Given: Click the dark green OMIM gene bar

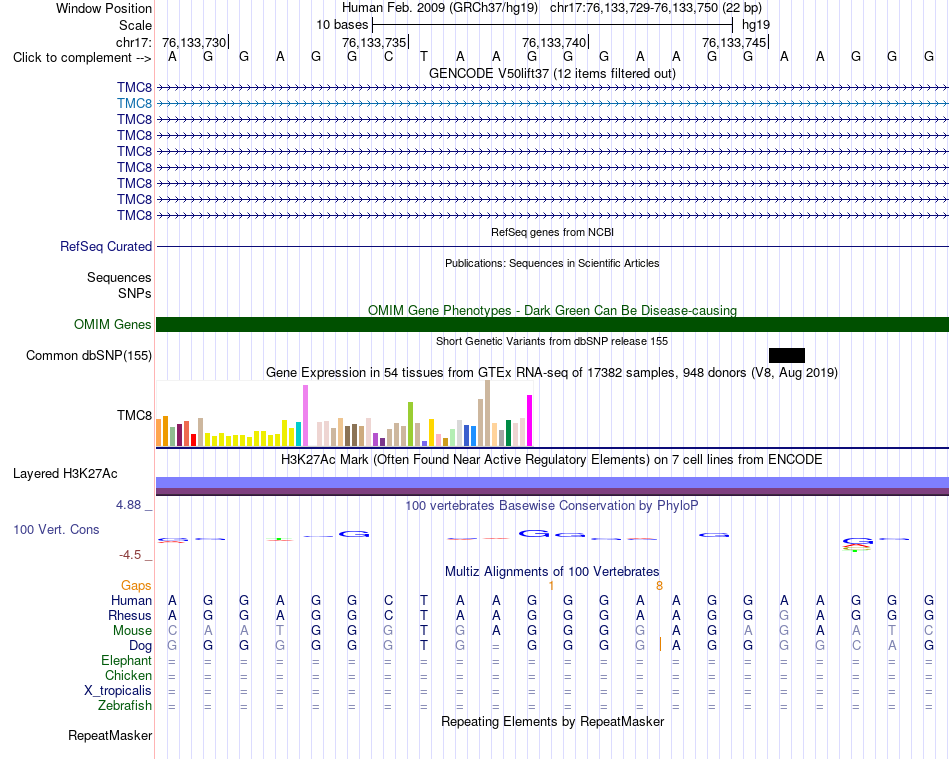Looking at the screenshot, I should pos(552,325).
